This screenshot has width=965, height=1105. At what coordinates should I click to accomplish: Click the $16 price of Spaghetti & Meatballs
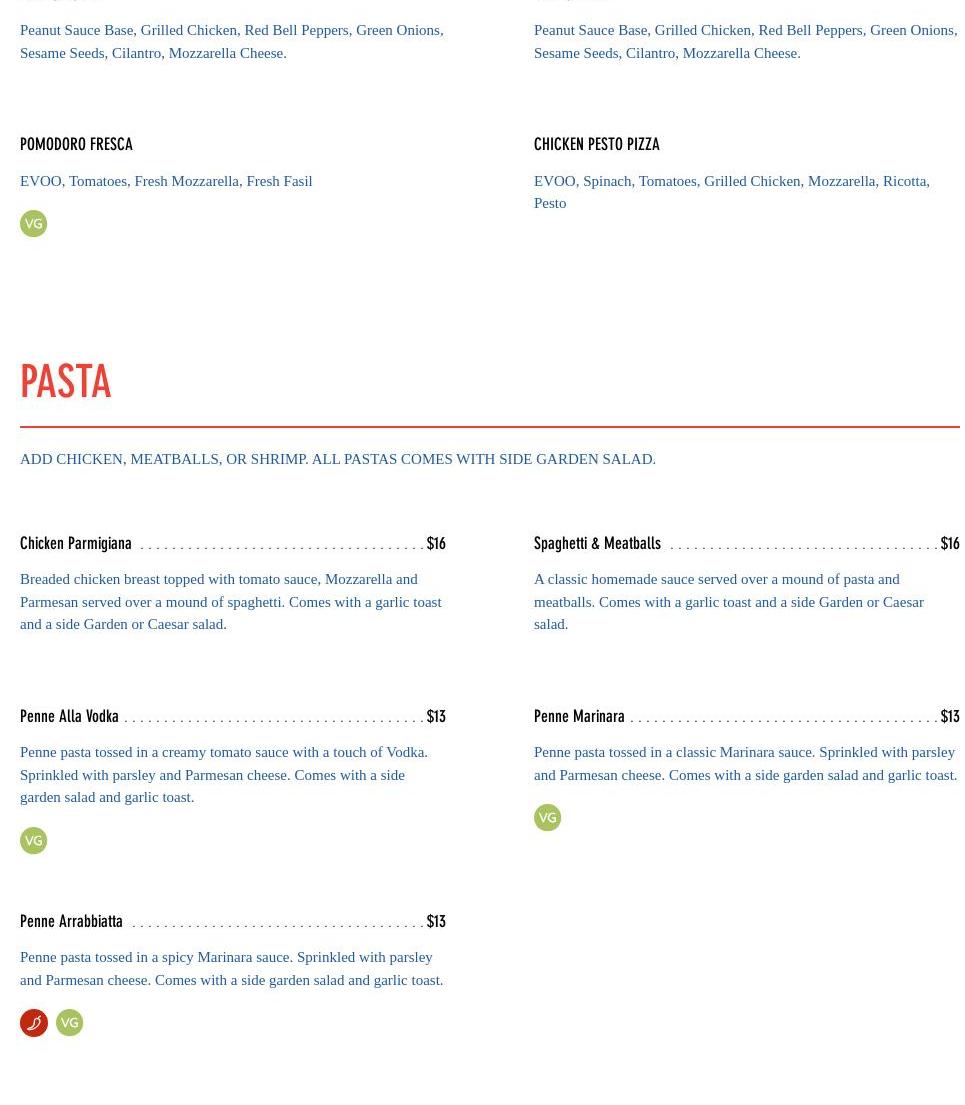click(949, 543)
